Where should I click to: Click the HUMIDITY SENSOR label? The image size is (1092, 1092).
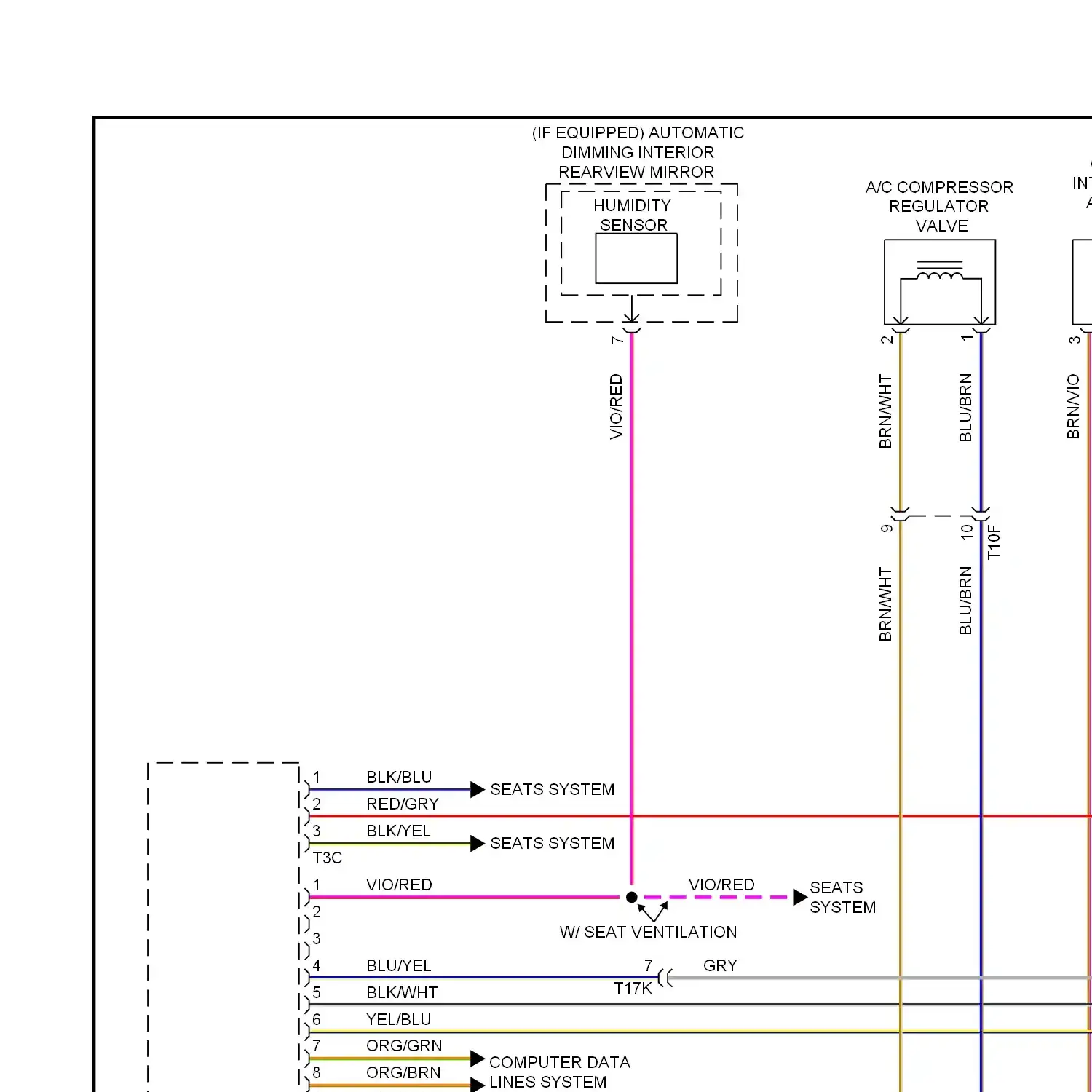click(x=633, y=215)
